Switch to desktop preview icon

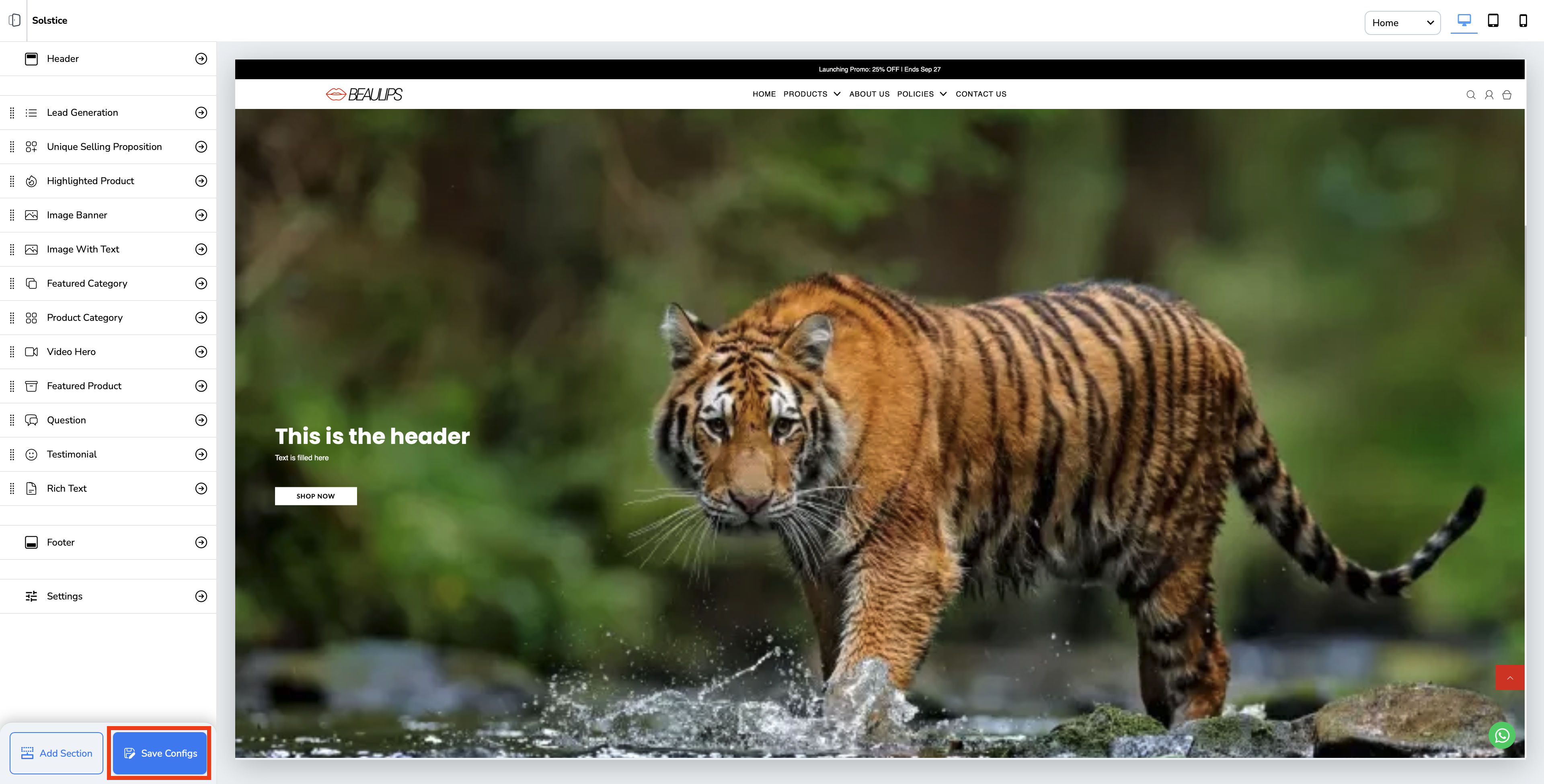tap(1464, 21)
